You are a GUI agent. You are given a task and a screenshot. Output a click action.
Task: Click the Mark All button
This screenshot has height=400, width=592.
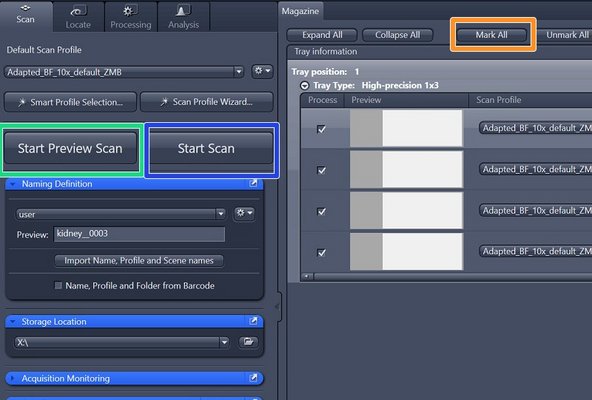click(x=492, y=35)
